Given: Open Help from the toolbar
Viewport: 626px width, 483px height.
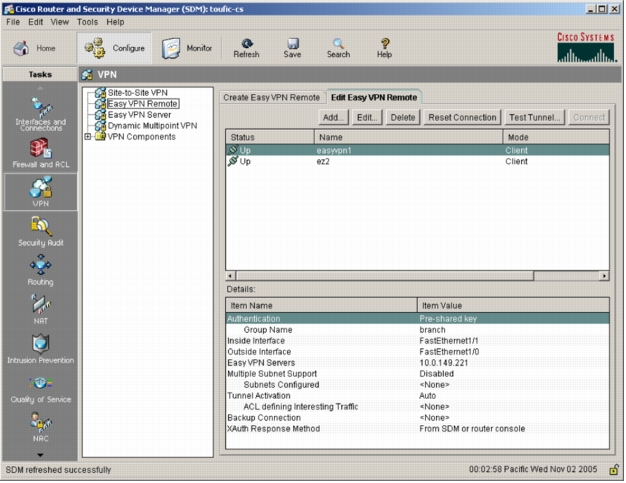Looking at the screenshot, I should coord(384,48).
